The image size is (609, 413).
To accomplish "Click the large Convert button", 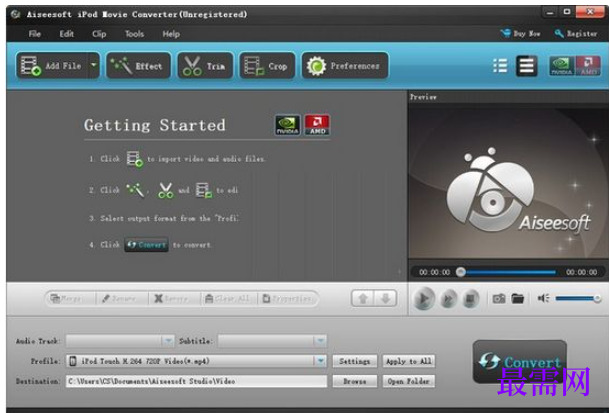I will click(x=520, y=362).
